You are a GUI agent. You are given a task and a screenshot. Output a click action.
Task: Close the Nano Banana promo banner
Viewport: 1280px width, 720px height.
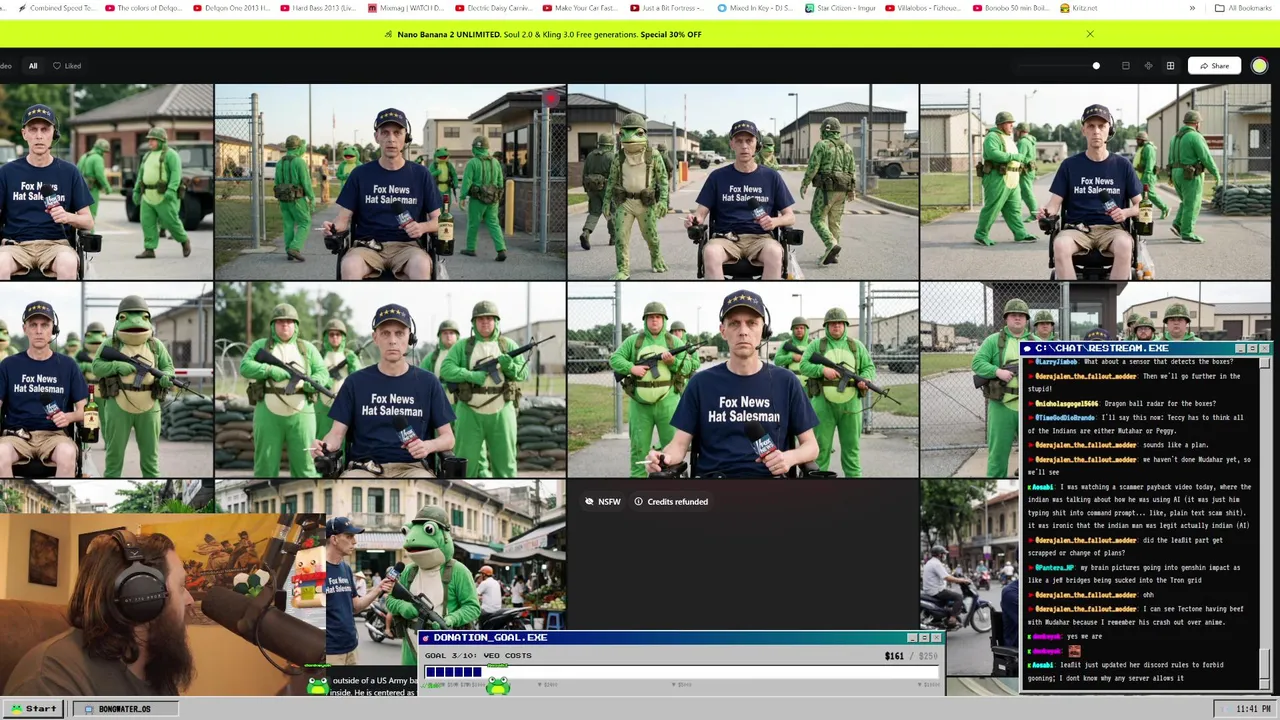pyautogui.click(x=1090, y=34)
